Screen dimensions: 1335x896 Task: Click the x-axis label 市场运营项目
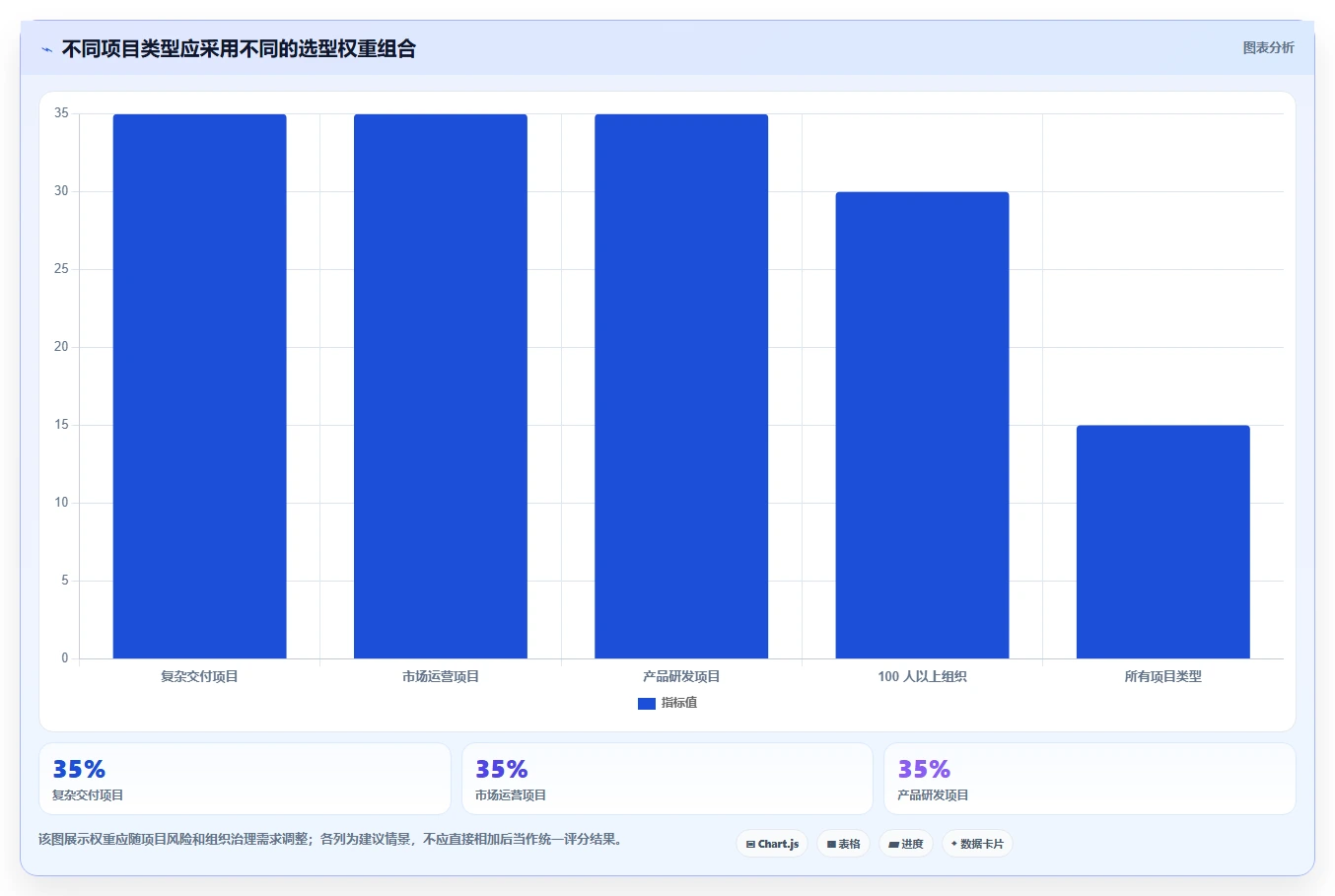click(x=441, y=676)
